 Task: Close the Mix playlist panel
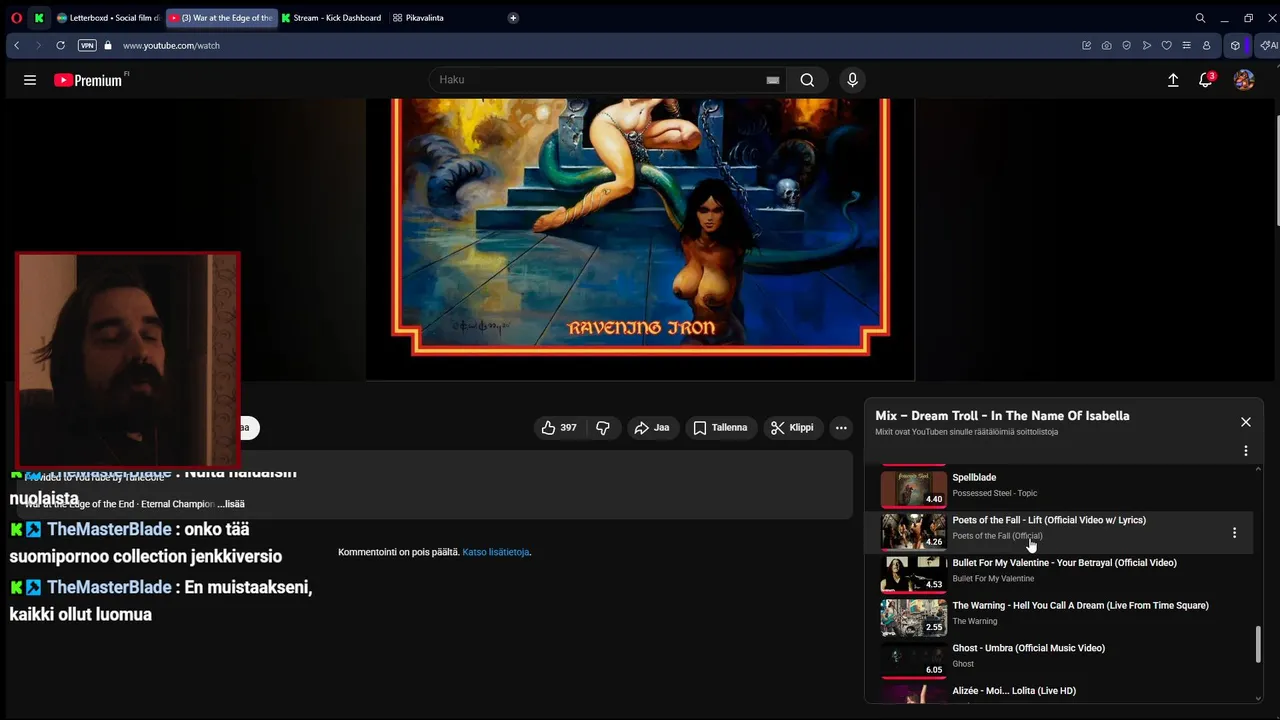(1246, 422)
